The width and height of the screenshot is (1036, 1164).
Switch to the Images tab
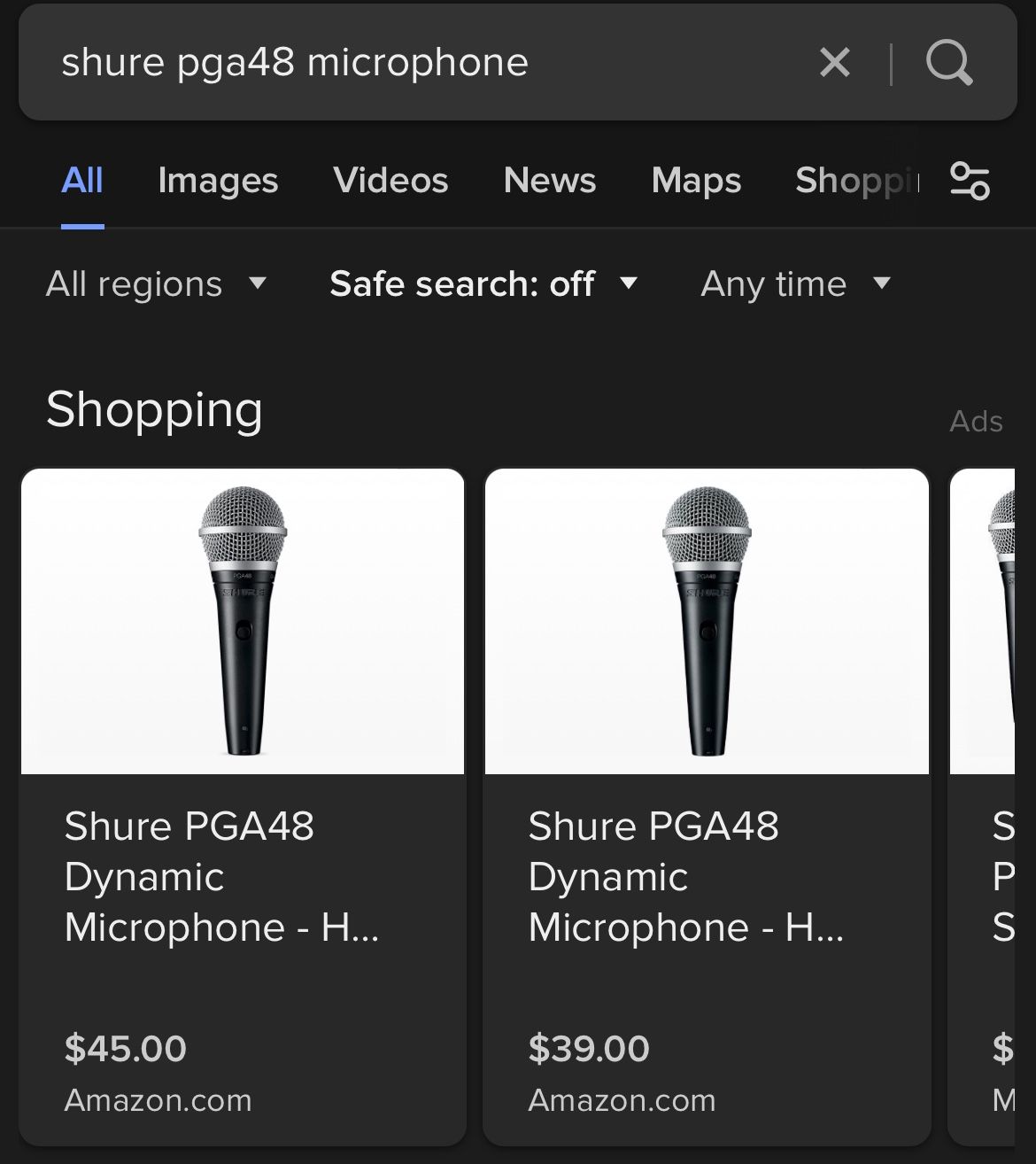pyautogui.click(x=217, y=181)
